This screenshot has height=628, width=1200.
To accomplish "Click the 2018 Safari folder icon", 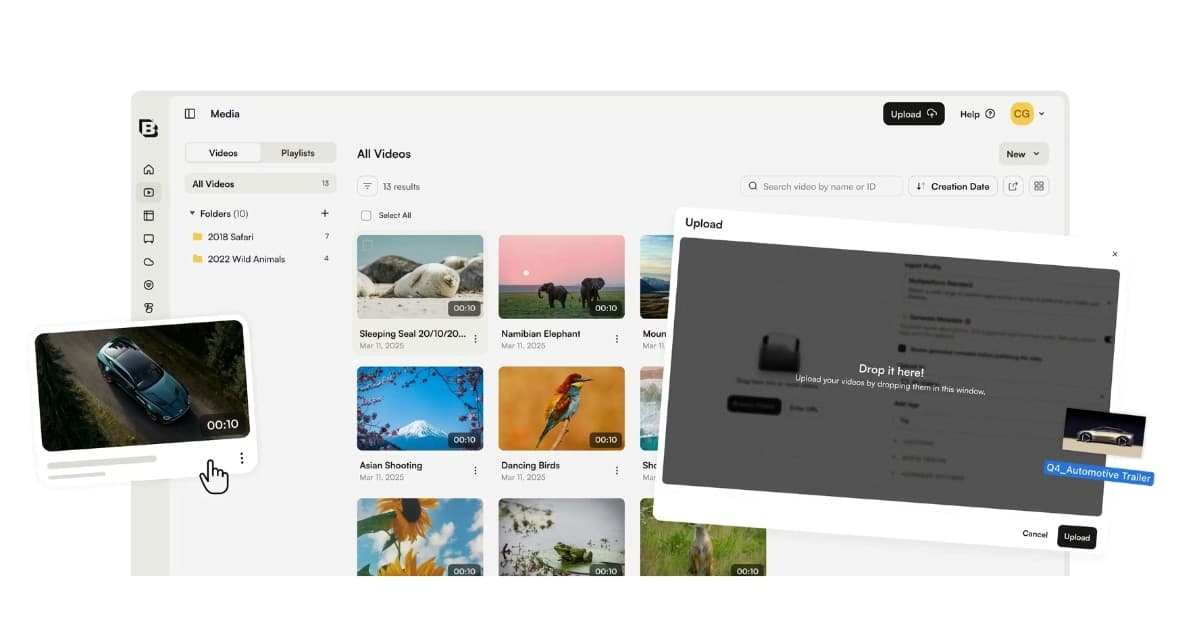I will (x=197, y=237).
